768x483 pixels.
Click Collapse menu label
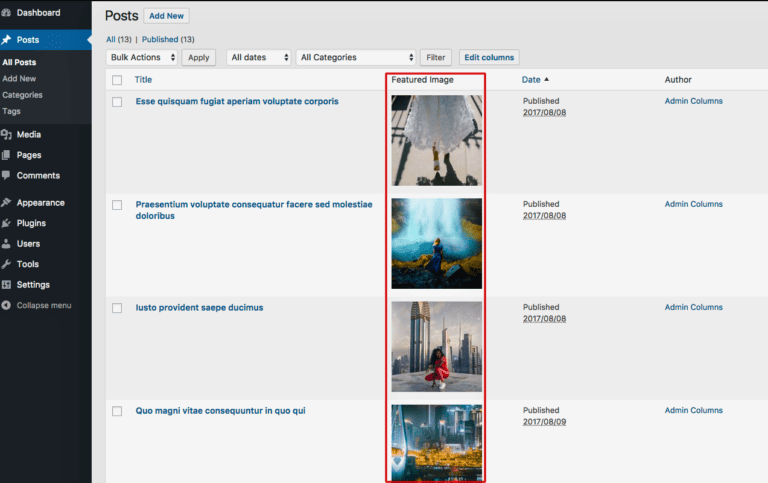coord(44,305)
